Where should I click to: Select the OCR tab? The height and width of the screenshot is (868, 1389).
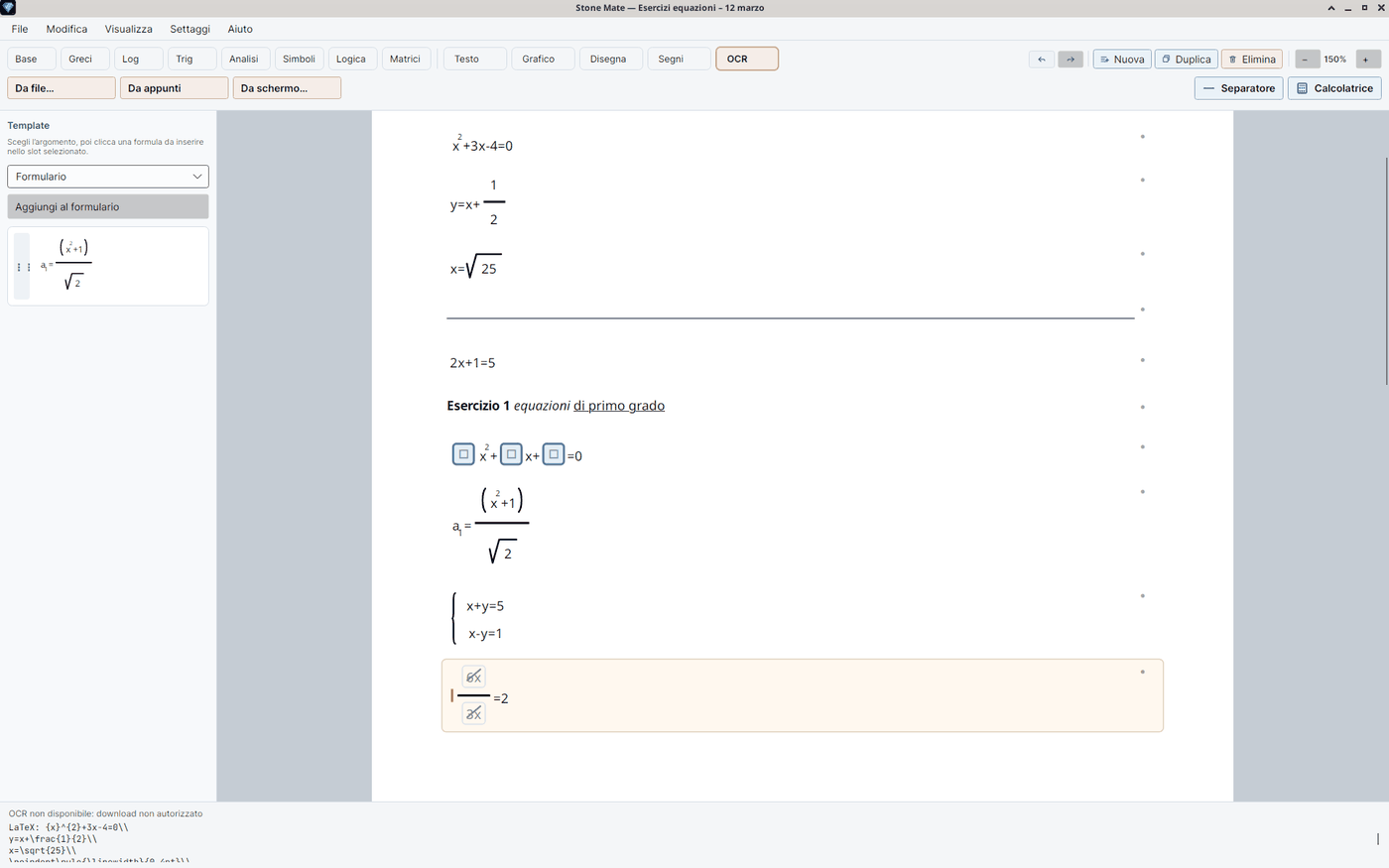pos(747,59)
